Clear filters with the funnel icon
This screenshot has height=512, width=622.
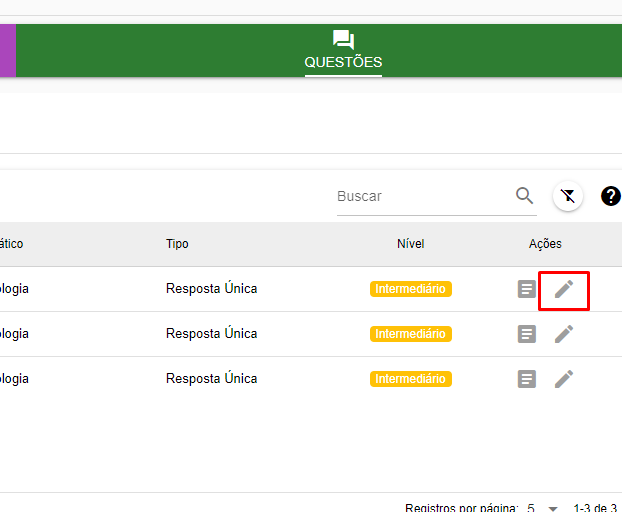pyautogui.click(x=568, y=196)
